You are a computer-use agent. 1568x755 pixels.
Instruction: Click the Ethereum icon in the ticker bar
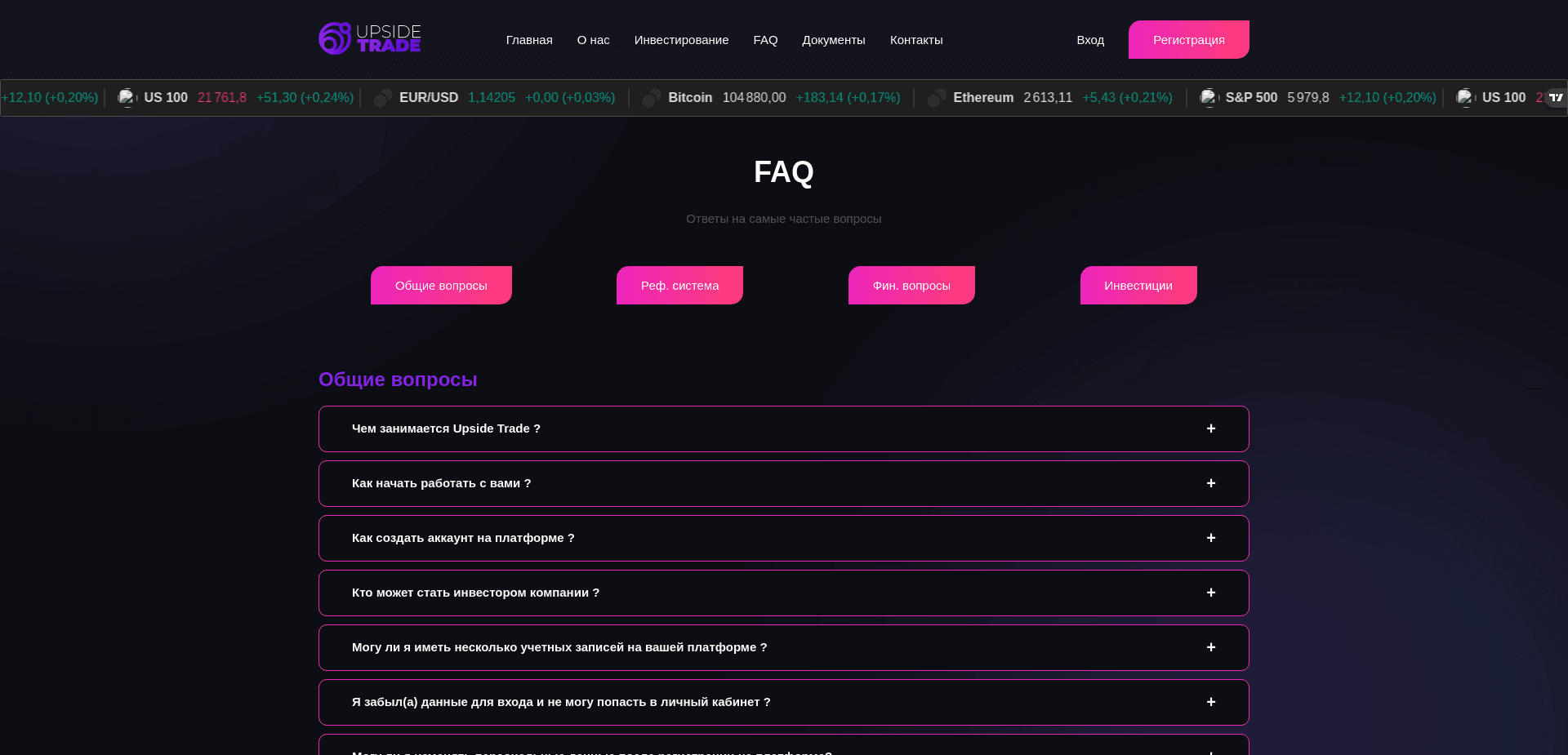click(936, 97)
